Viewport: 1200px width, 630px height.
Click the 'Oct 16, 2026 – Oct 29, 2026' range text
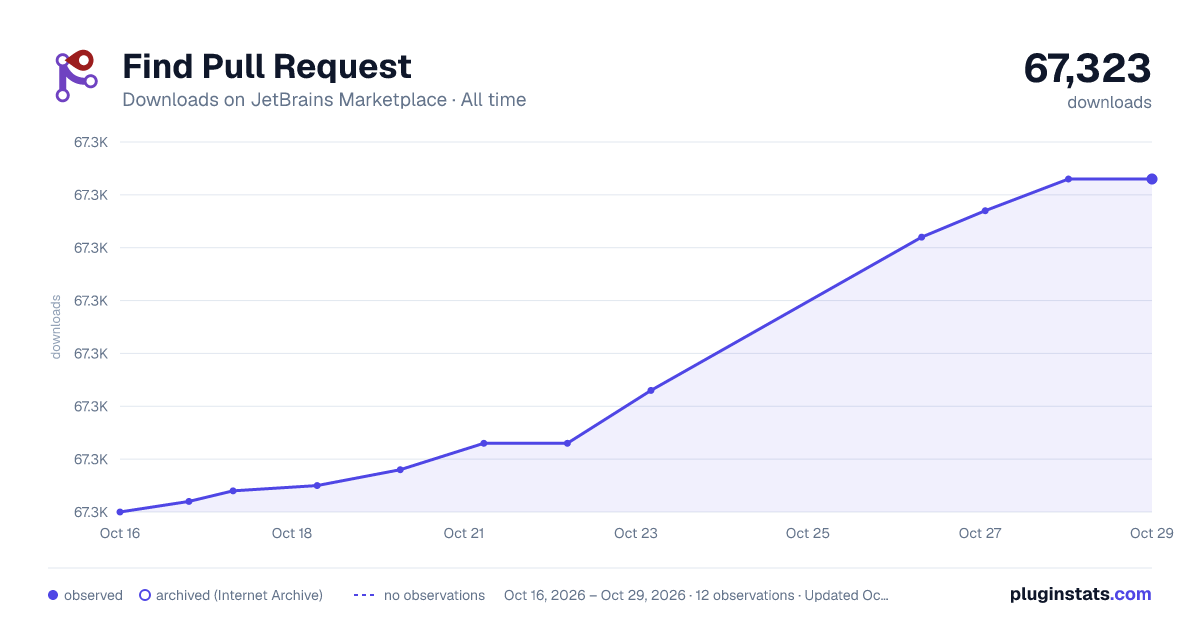[x=594, y=595]
